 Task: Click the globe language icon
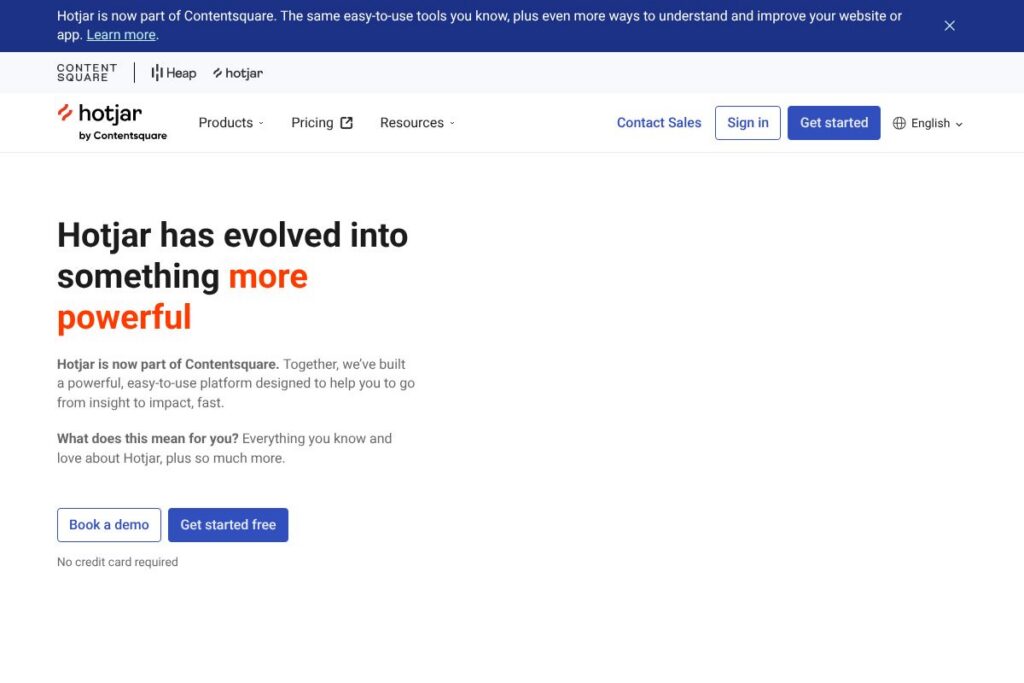(x=899, y=124)
